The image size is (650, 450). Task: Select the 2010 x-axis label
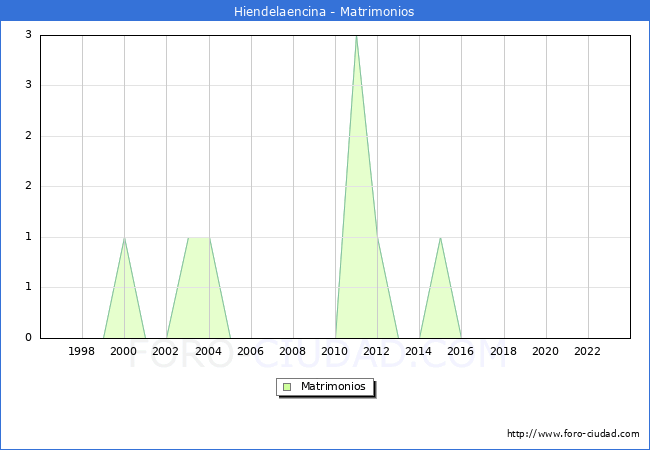[335, 351]
